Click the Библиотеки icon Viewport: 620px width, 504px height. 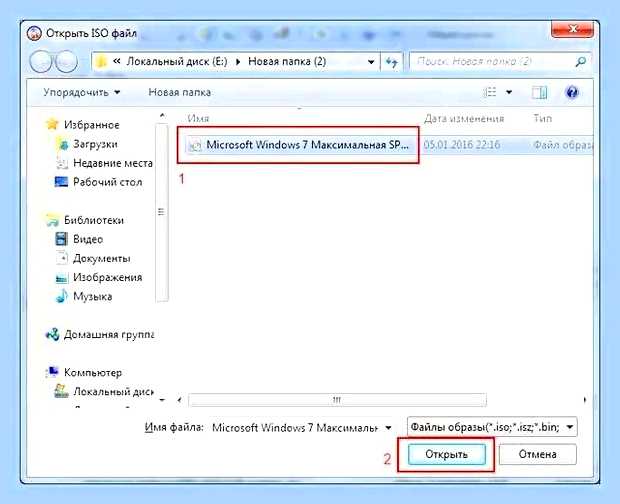point(52,220)
